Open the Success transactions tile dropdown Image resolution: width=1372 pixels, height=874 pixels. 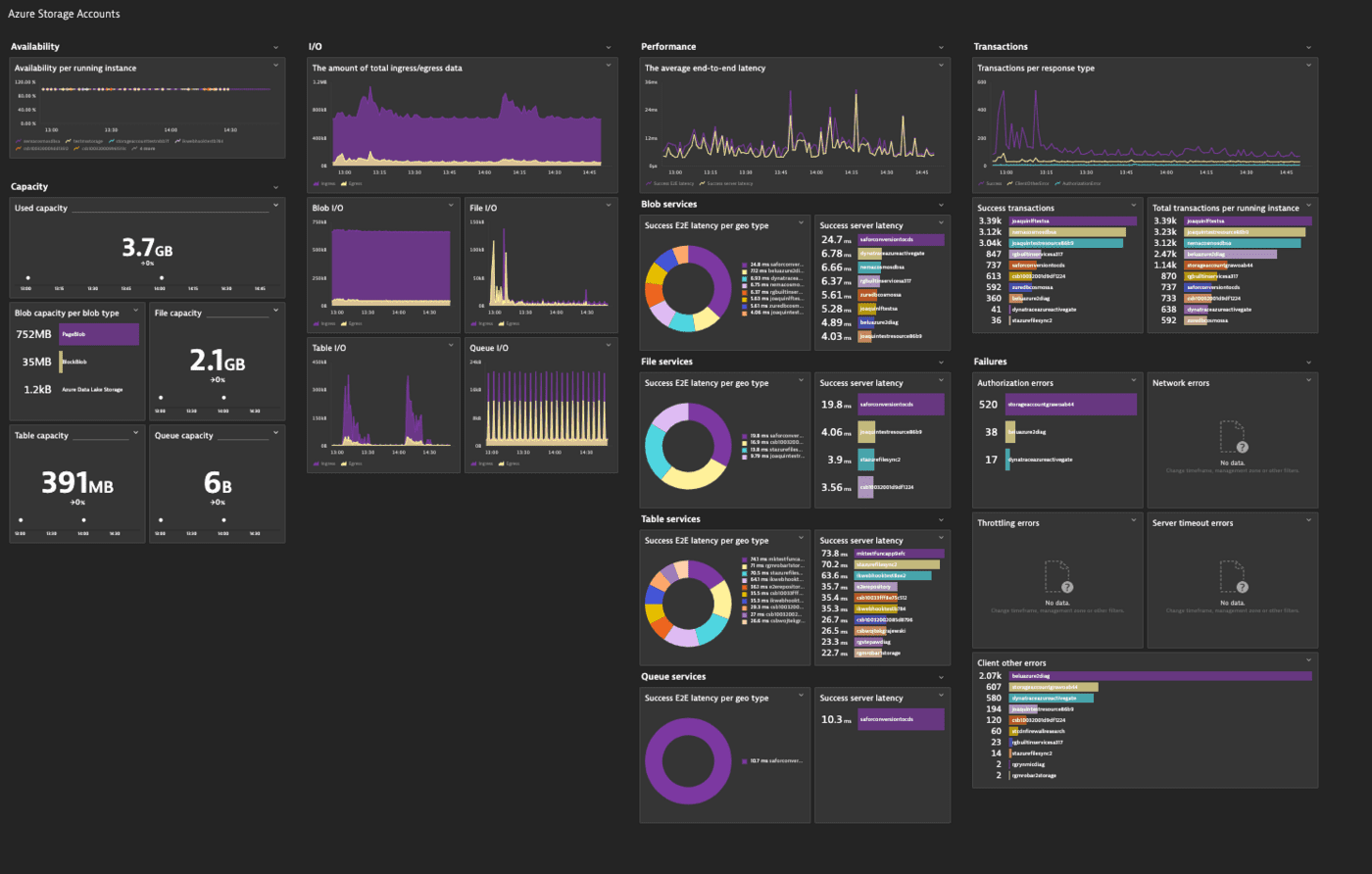pyautogui.click(x=1135, y=207)
